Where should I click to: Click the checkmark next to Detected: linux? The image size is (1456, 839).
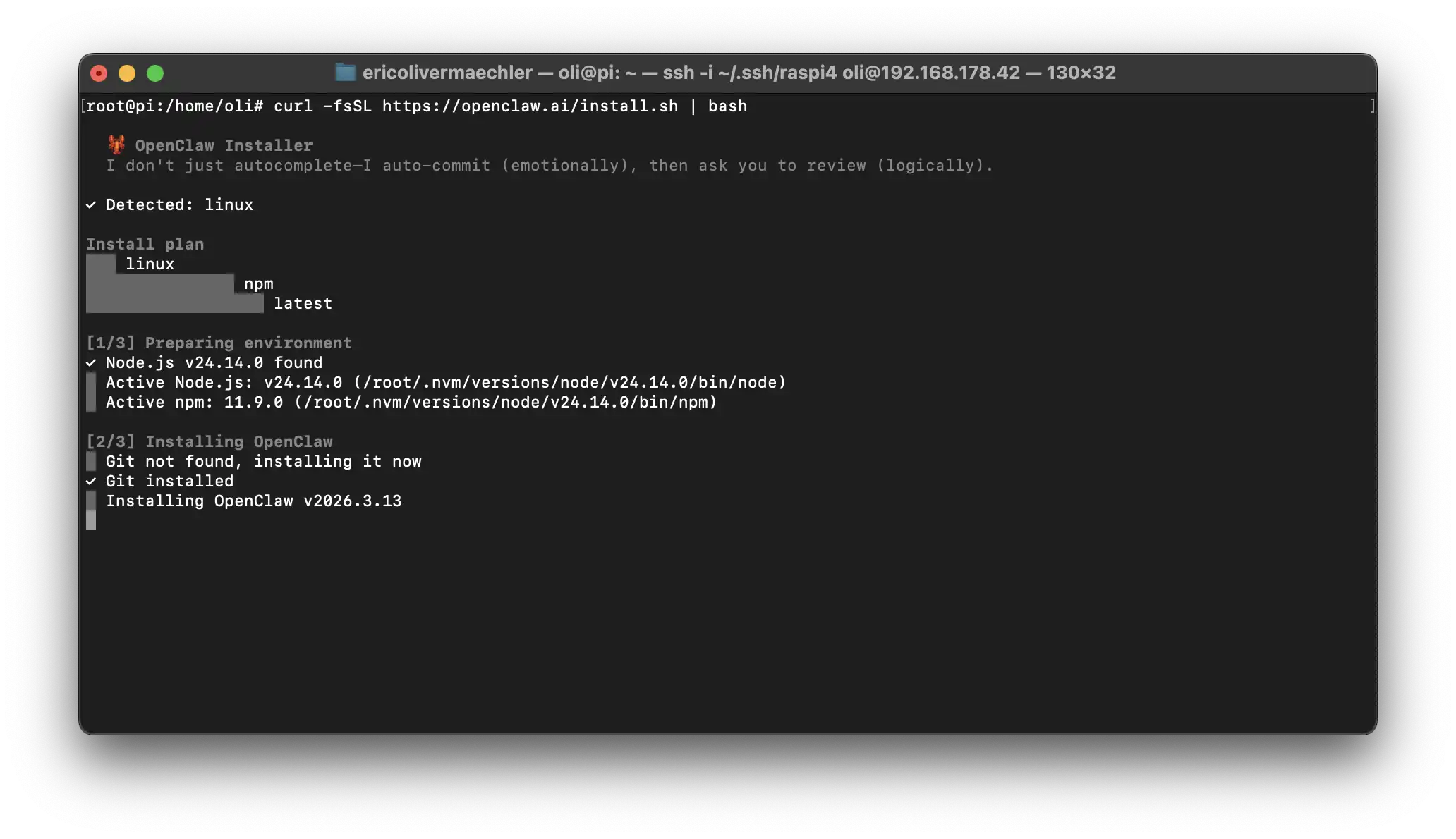point(91,205)
